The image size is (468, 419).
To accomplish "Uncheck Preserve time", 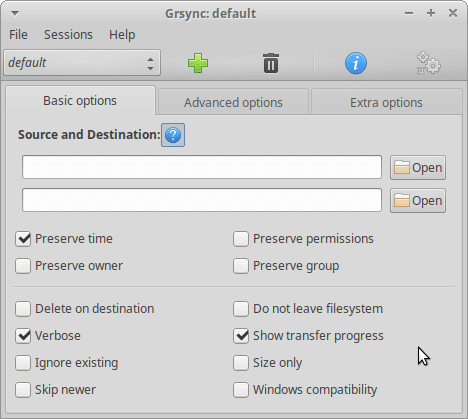I will point(23,239).
